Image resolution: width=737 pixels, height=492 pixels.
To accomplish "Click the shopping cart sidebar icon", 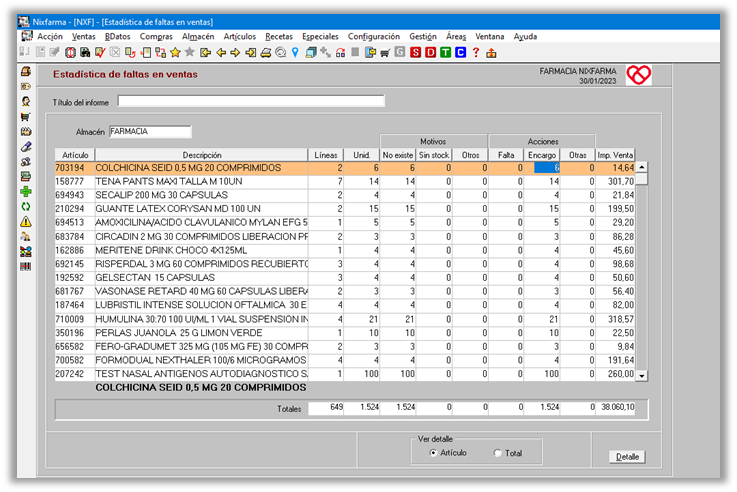I will tap(26, 117).
